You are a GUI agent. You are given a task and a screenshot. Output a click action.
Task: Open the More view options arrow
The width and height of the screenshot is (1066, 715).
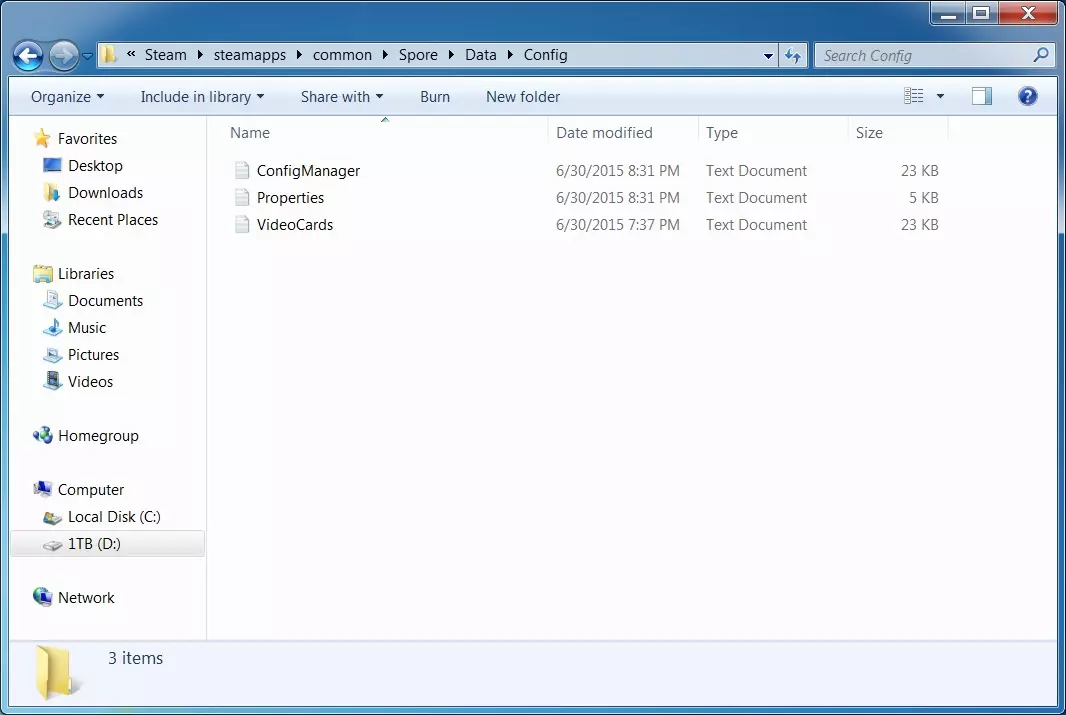pyautogui.click(x=940, y=97)
